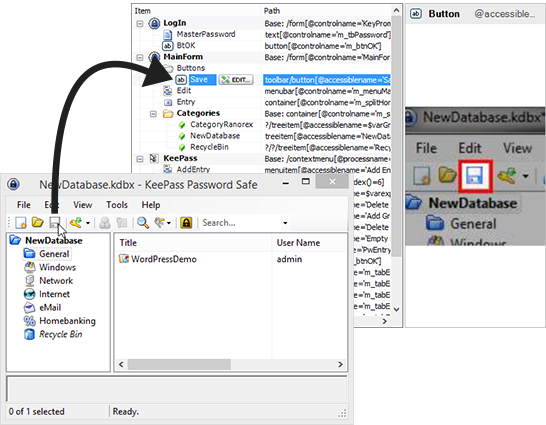Open the Add Entry key dropdown arrow
This screenshot has width=546, height=425.
point(88,223)
